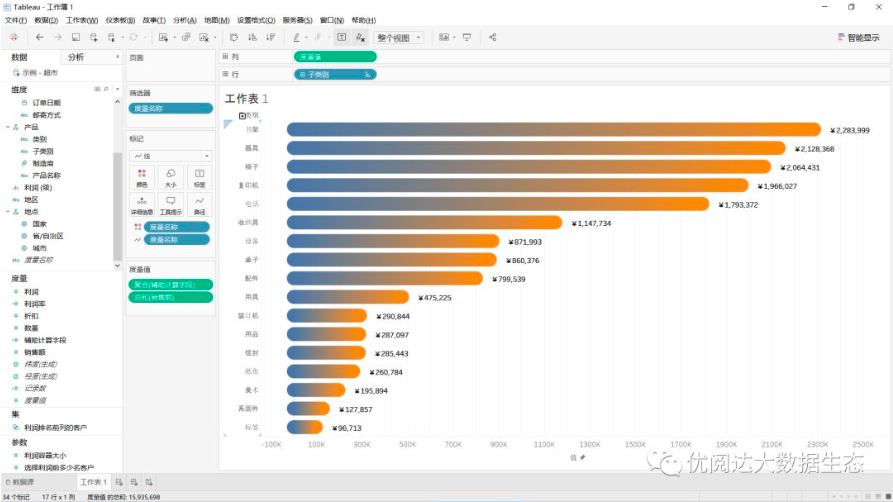893x502 pixels.
Task: Click the 子类别 pill on rows shelf
Action: click(335, 74)
